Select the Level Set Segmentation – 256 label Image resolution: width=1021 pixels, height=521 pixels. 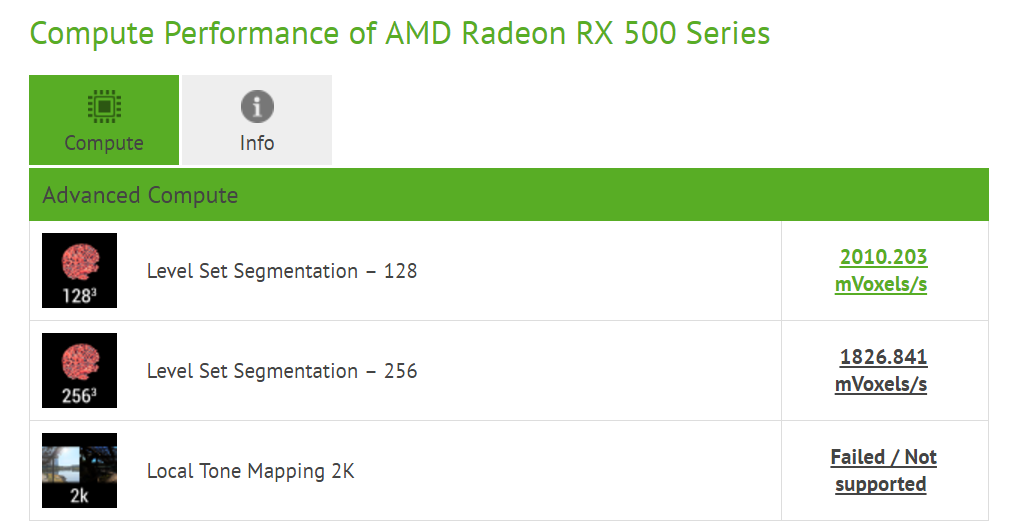coord(282,371)
